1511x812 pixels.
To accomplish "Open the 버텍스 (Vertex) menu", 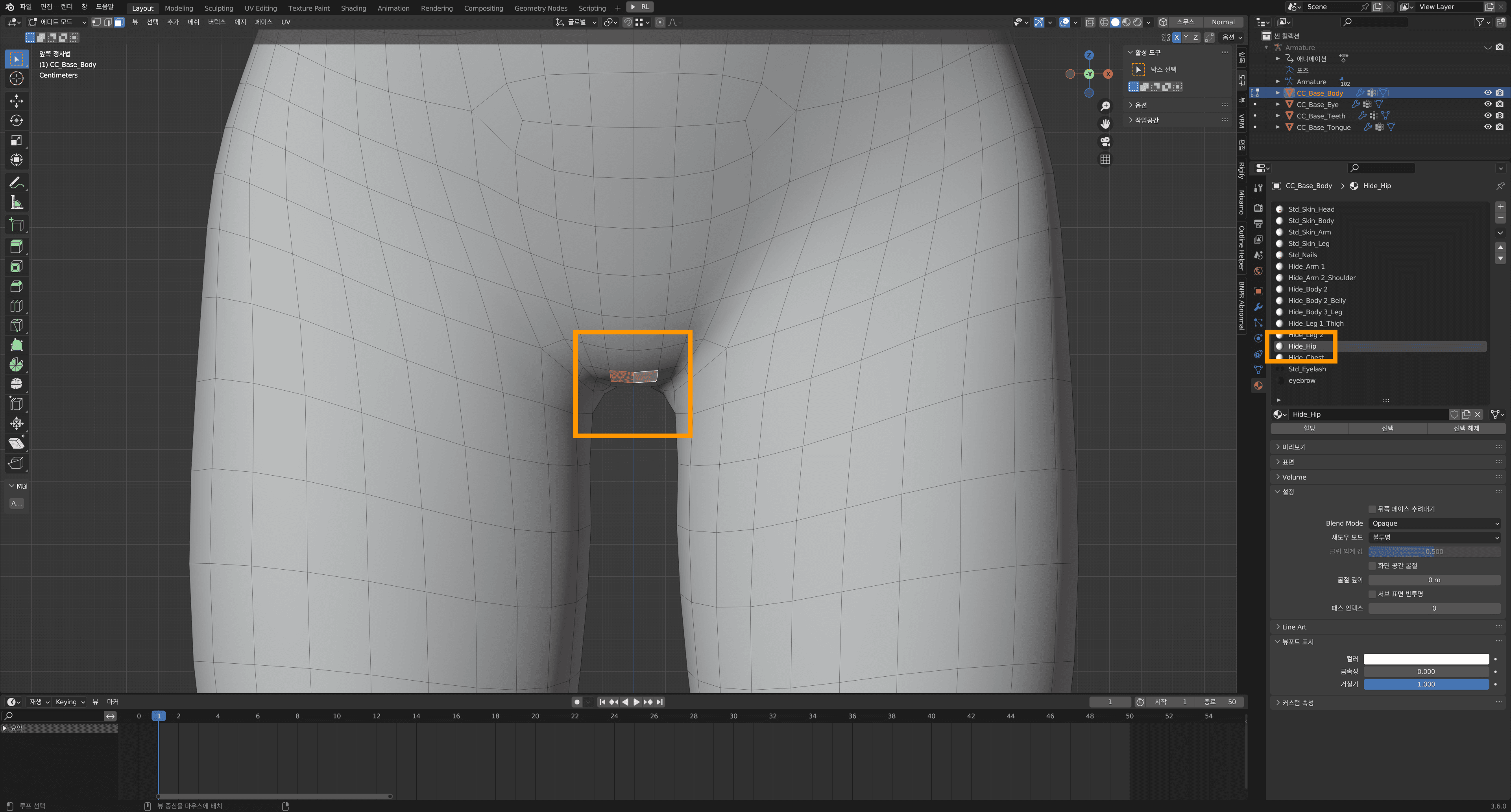I will pos(216,22).
